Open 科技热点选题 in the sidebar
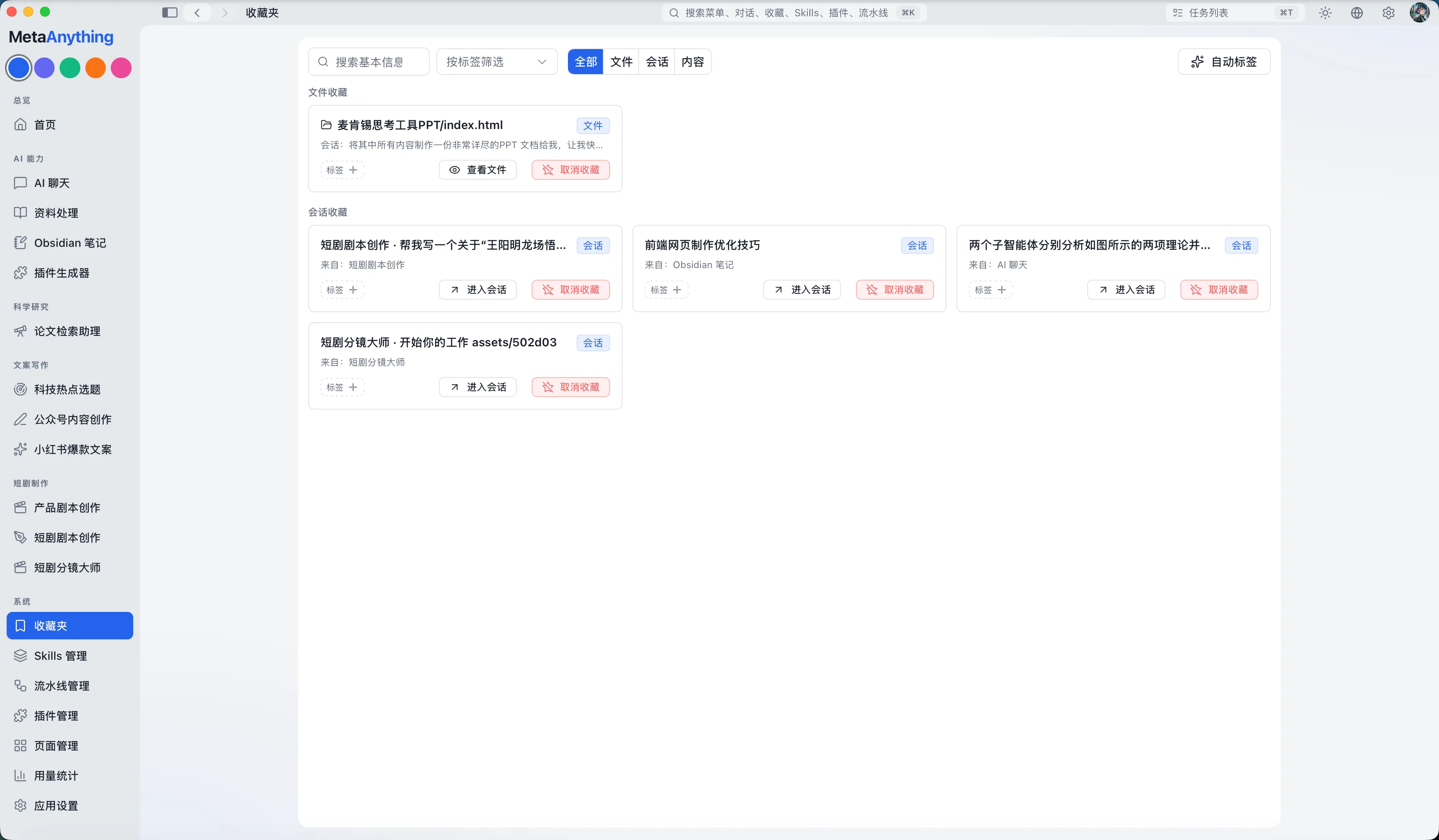Image resolution: width=1439 pixels, height=840 pixels. coord(70,390)
